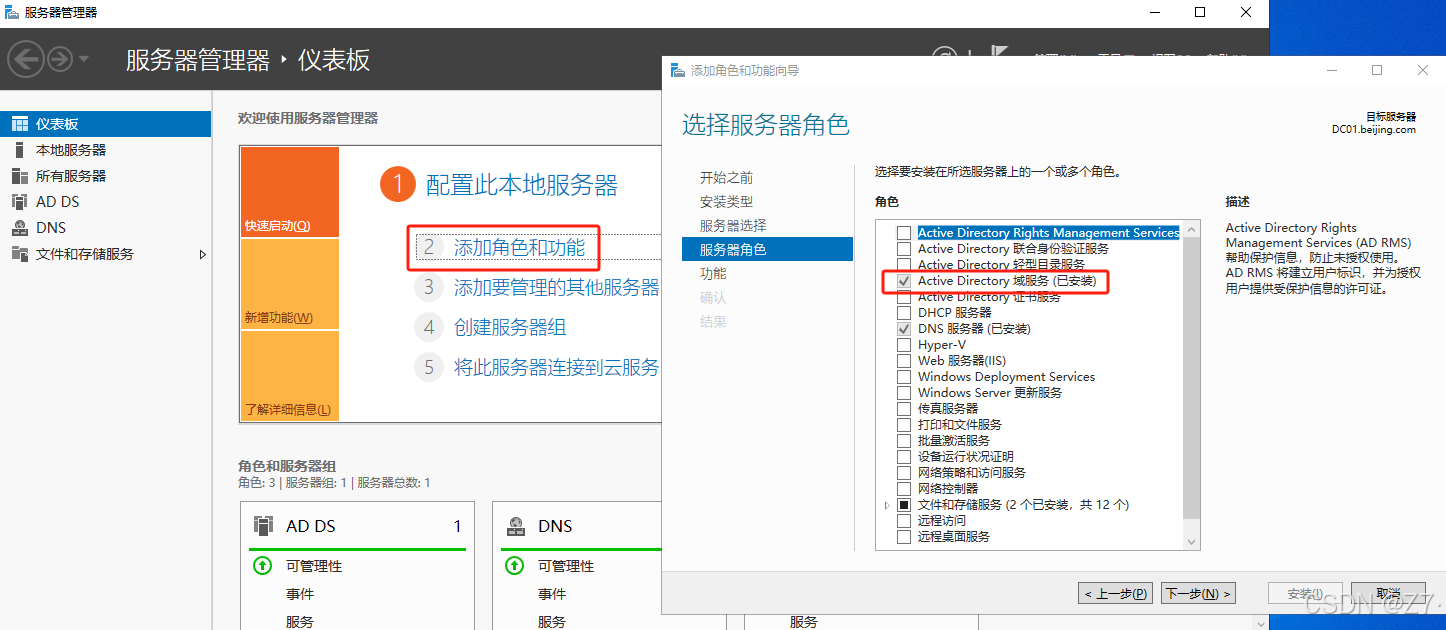Click the 服务器管理器 title bar icon
This screenshot has height=630, width=1446.
[12, 12]
